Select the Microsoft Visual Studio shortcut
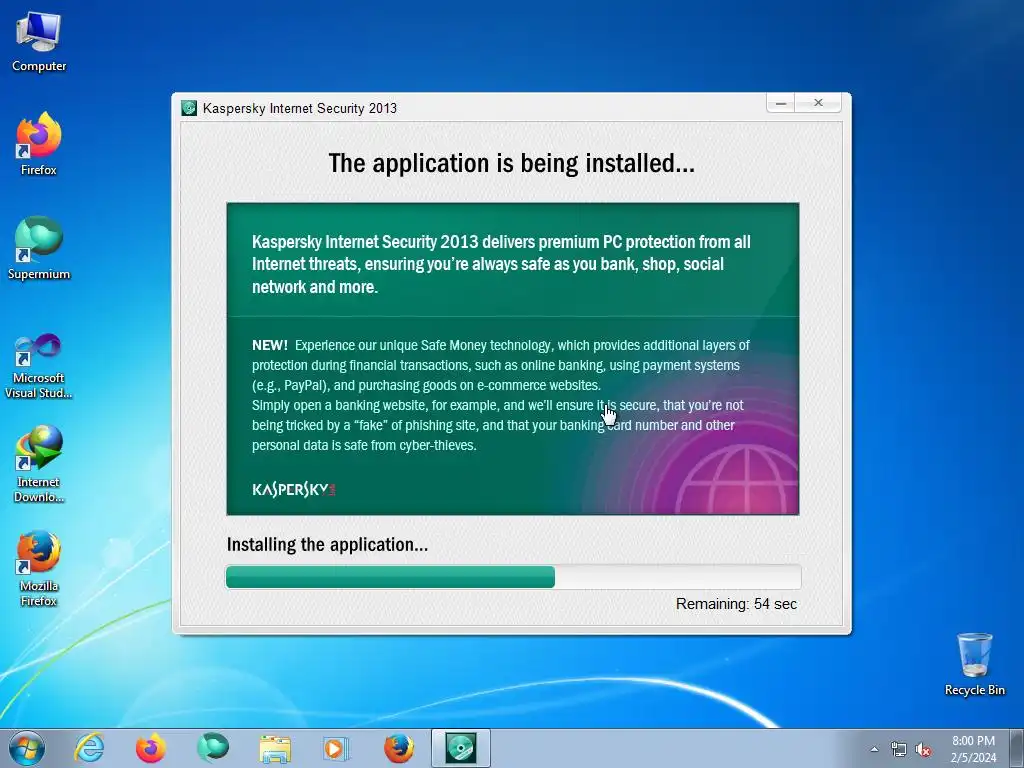The image size is (1024, 768). [39, 366]
